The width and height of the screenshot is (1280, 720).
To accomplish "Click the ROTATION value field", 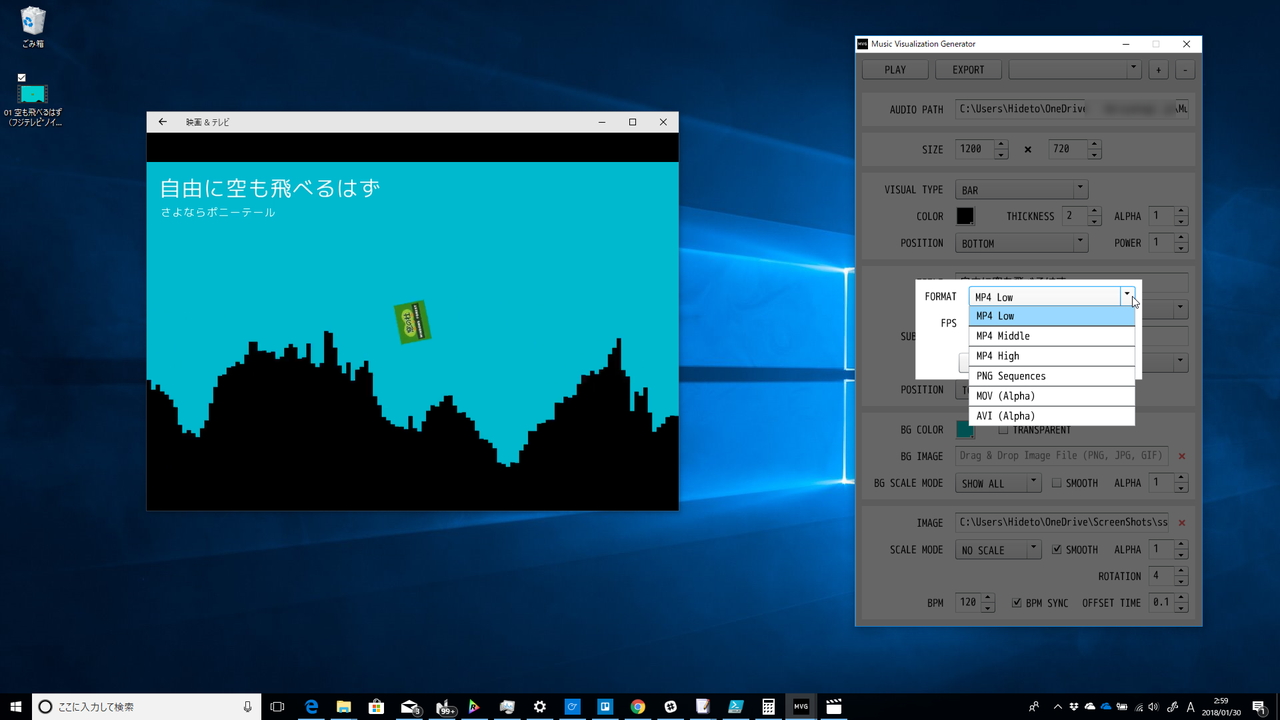I will pyautogui.click(x=1161, y=576).
